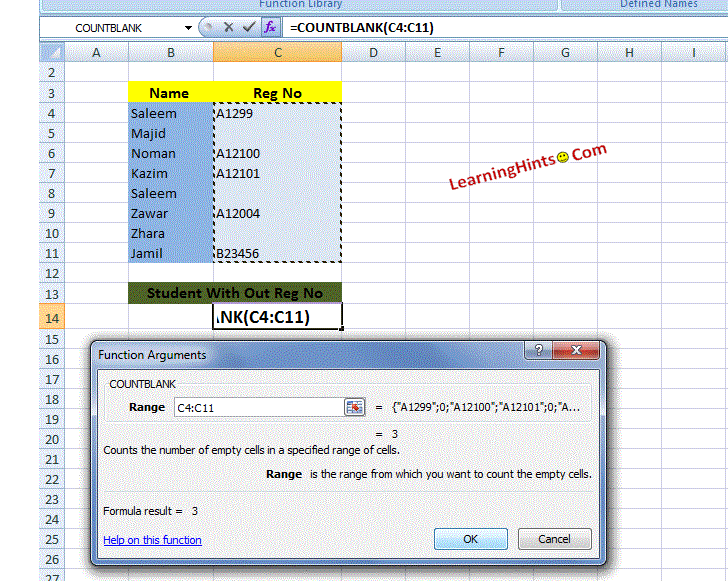728x581 pixels.
Task: Click the Reg No header cell
Action: tap(278, 93)
